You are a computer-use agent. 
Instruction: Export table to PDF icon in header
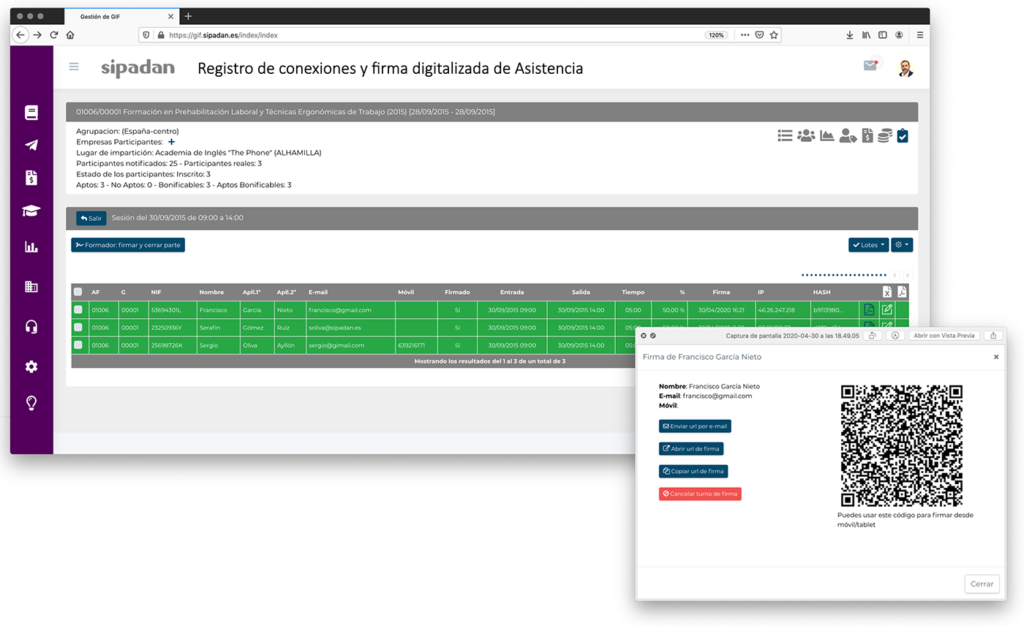pyautogui.click(x=902, y=292)
